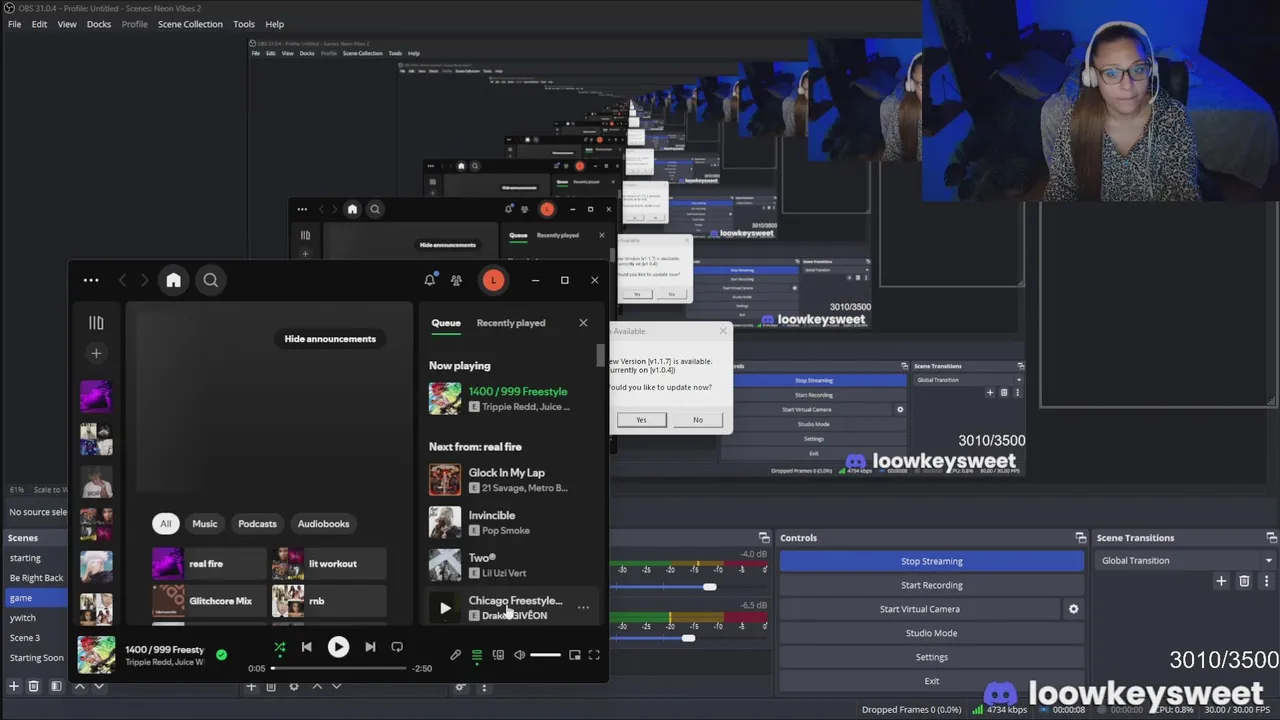Skip to next track in Spotify
The width and height of the screenshot is (1280, 720).
click(370, 647)
